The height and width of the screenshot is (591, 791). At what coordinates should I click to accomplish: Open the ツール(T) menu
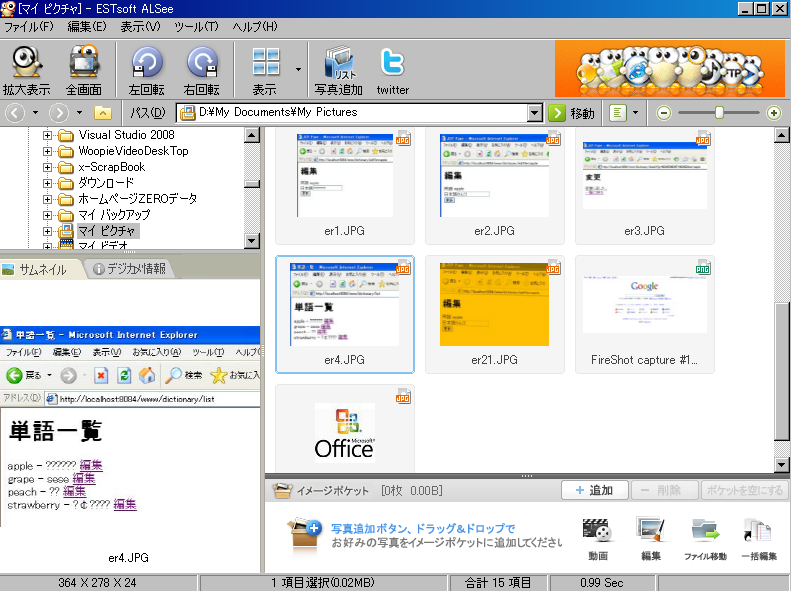pos(196,27)
